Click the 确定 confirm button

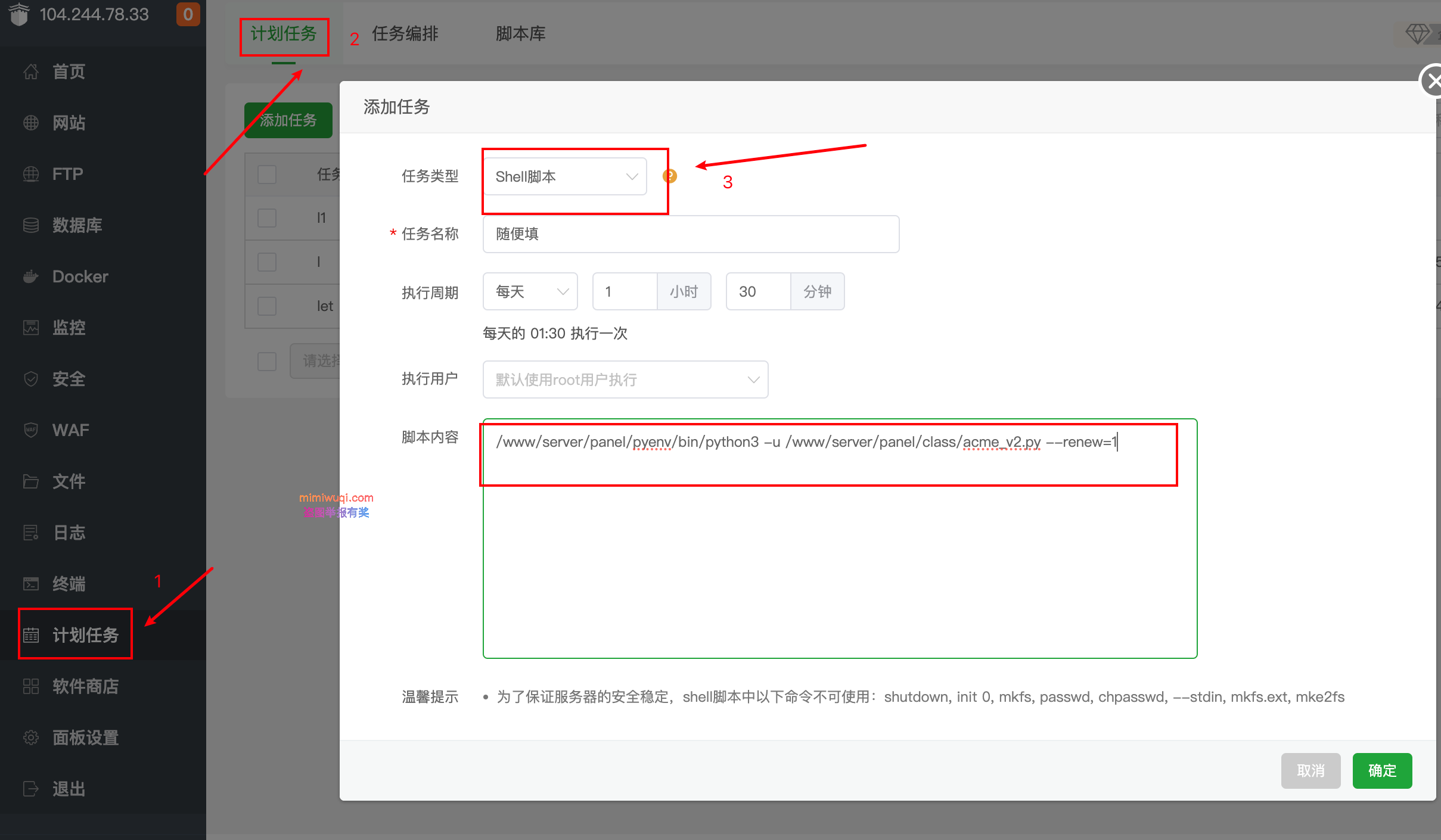pyautogui.click(x=1383, y=770)
